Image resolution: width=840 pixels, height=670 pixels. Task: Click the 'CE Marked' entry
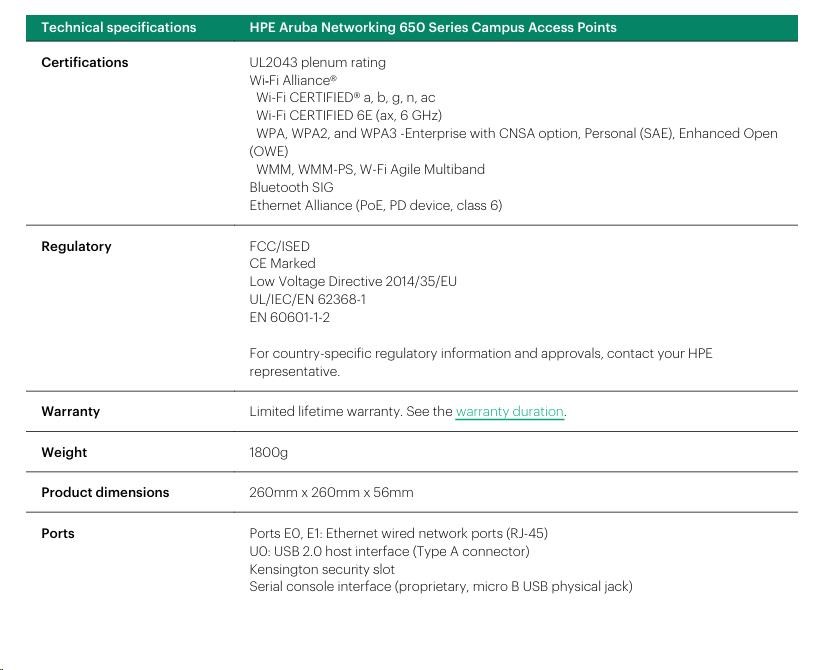(282, 264)
